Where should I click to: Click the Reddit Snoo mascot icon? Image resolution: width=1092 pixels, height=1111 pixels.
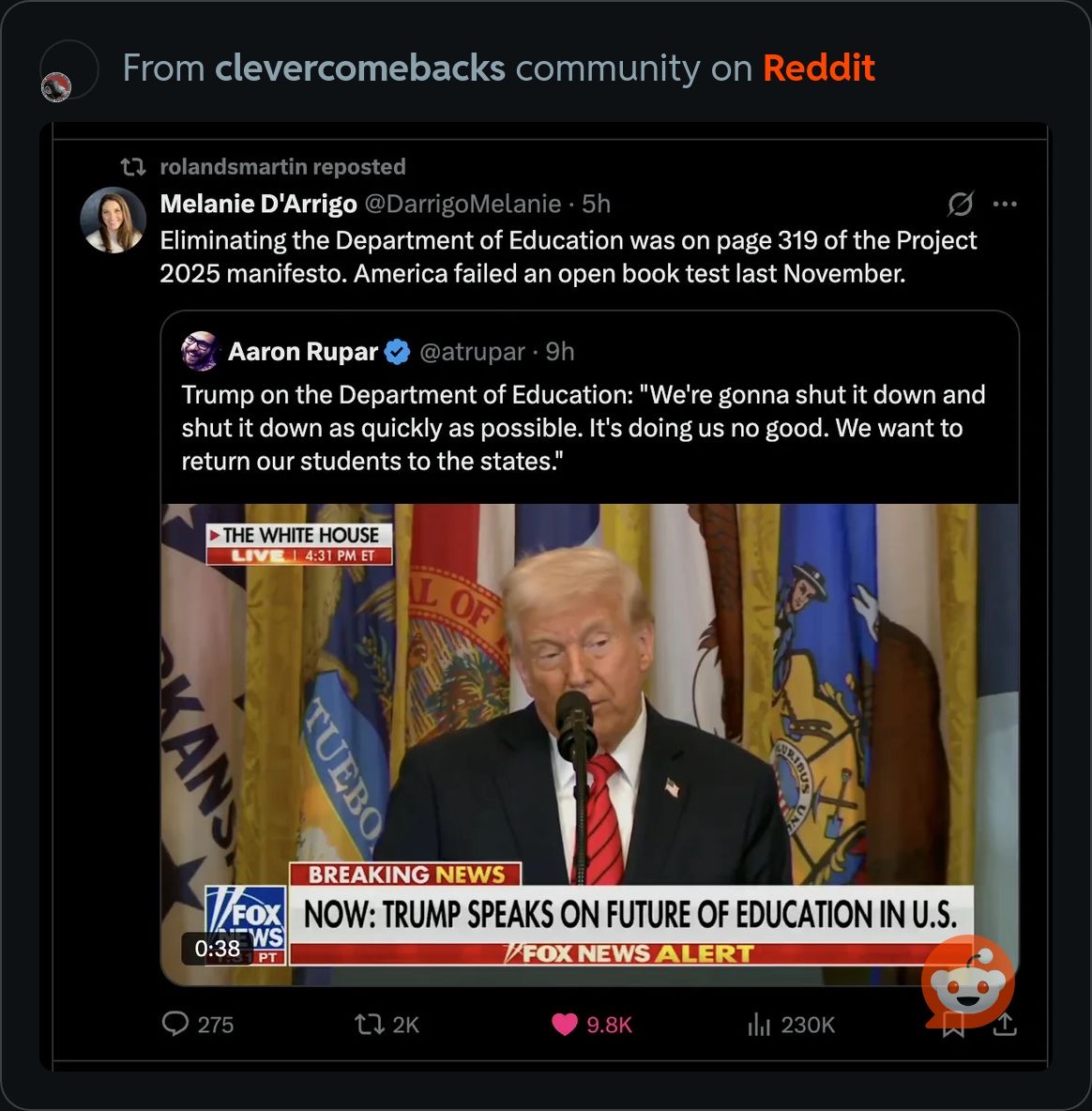[968, 982]
